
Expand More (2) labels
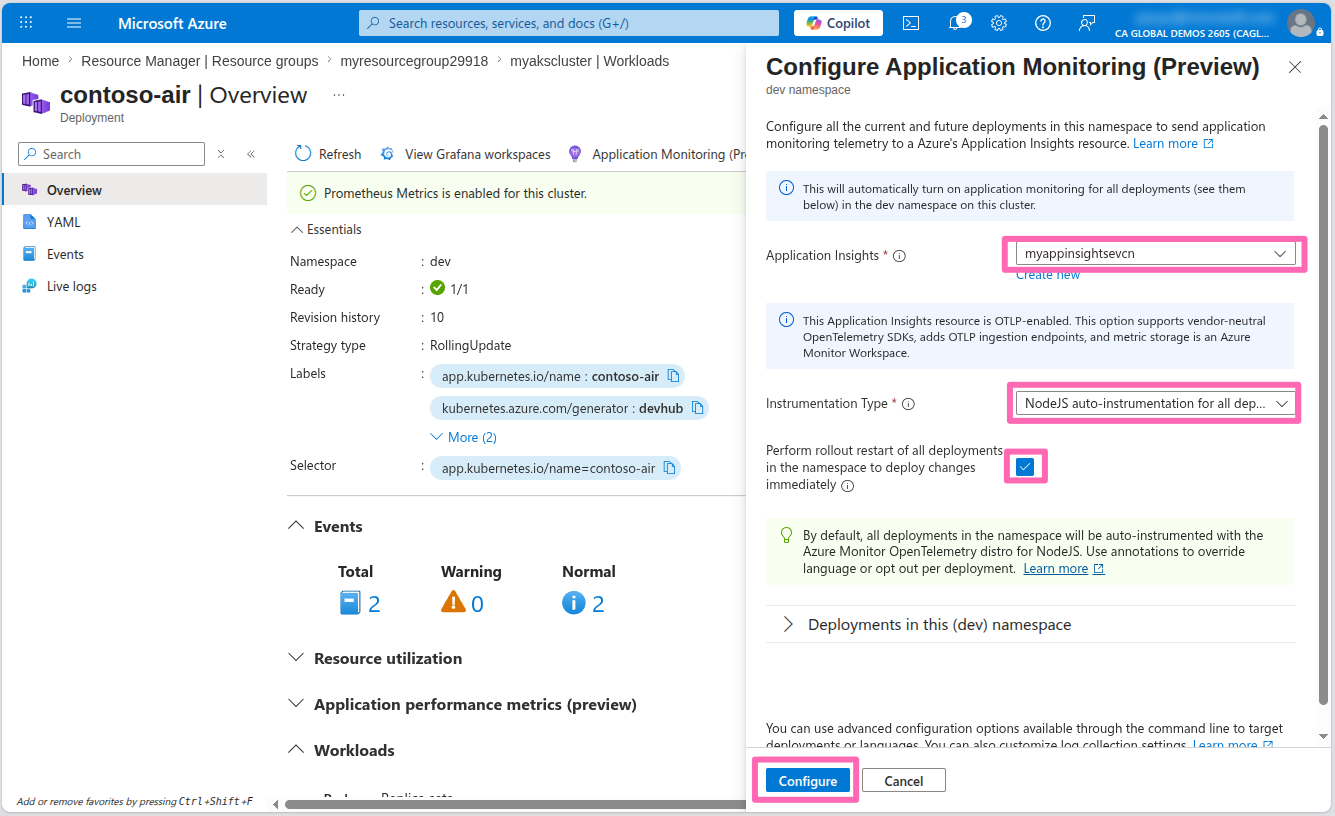463,437
